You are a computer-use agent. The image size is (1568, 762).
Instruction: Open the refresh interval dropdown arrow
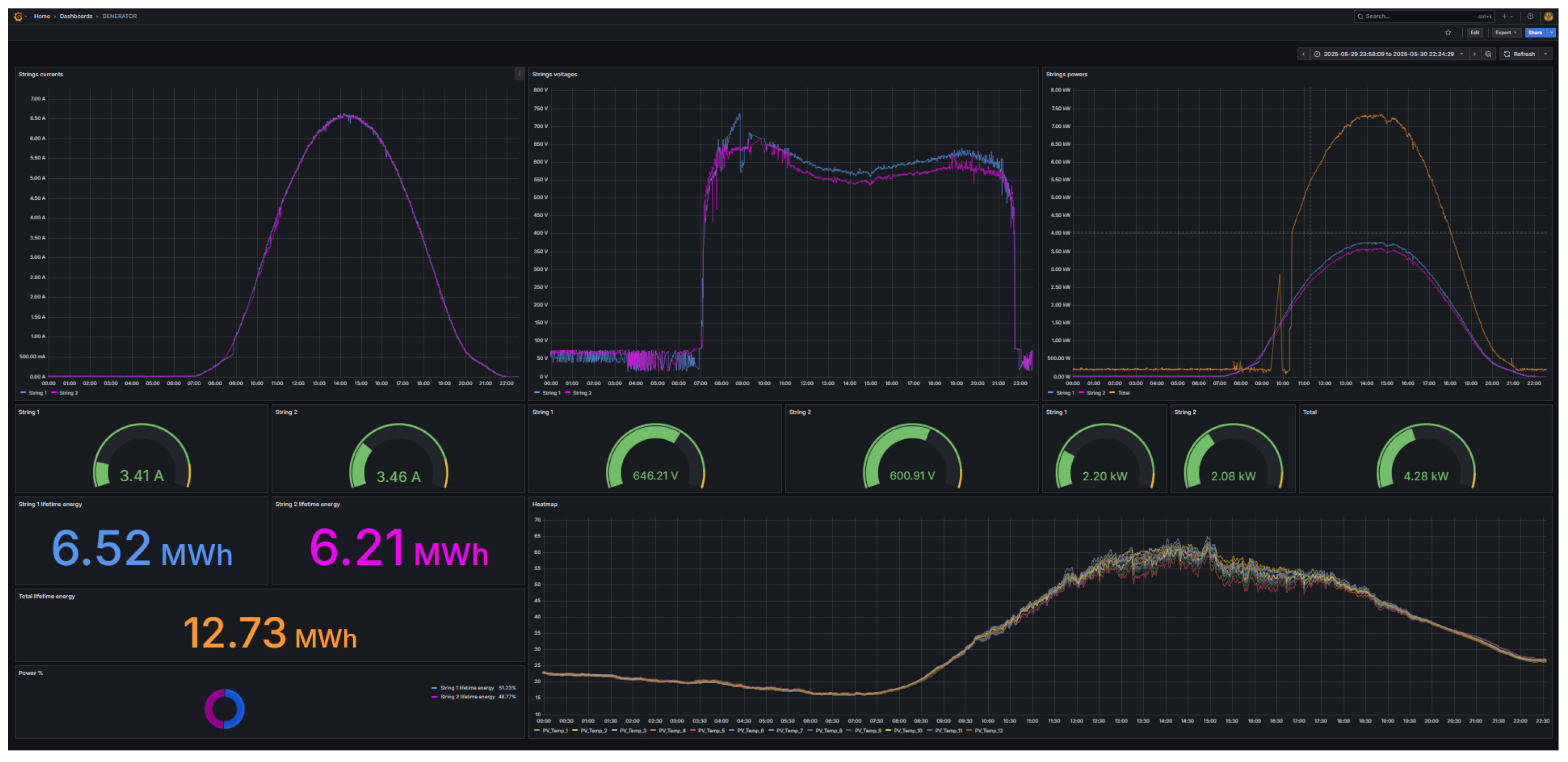(x=1545, y=54)
